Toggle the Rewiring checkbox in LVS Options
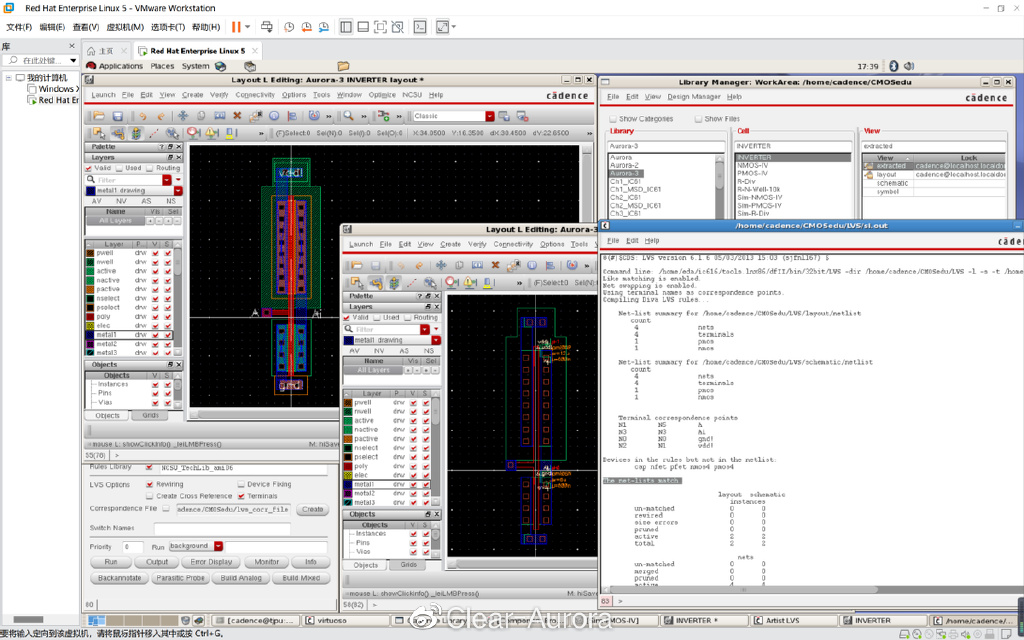Image resolution: width=1024 pixels, height=640 pixels. [x=151, y=484]
